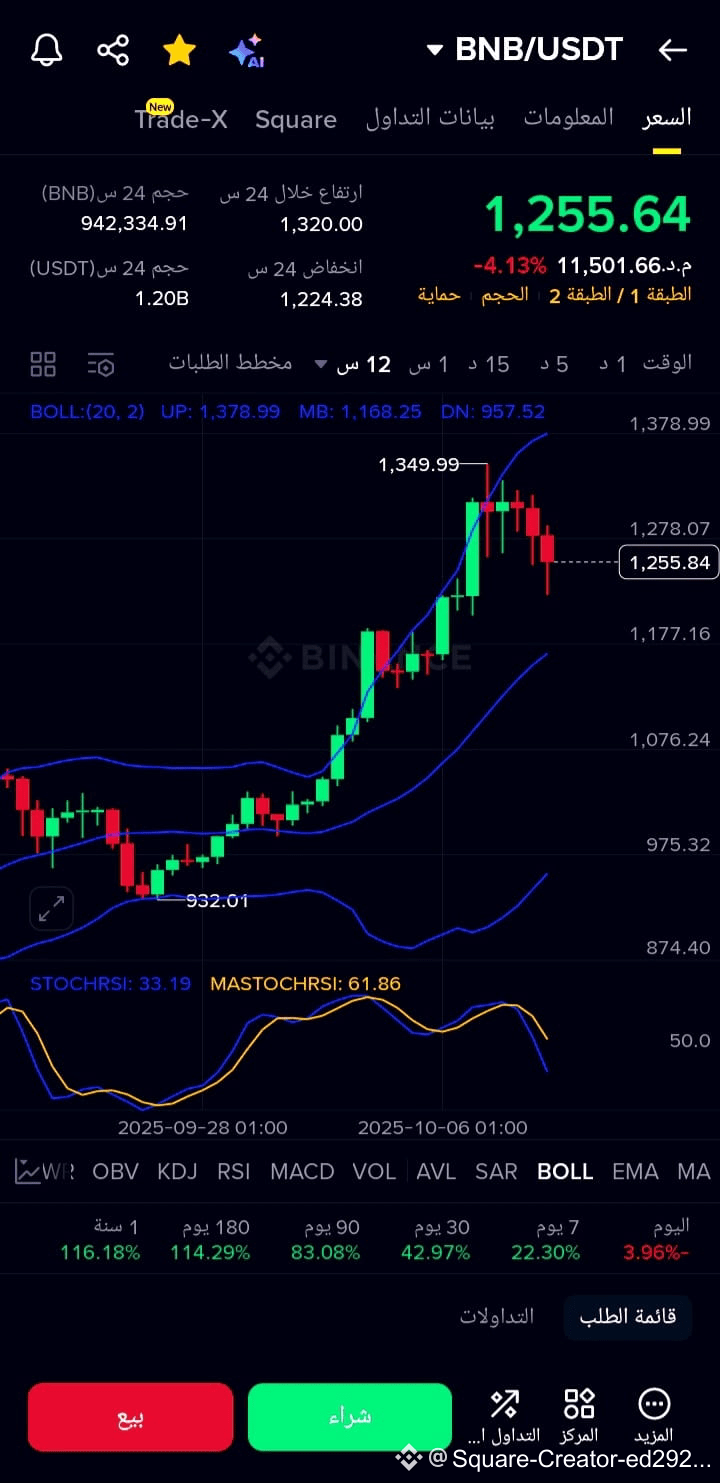Select مخطط الطلبات depth chart option
This screenshot has height=1483, width=720.
pos(230,363)
